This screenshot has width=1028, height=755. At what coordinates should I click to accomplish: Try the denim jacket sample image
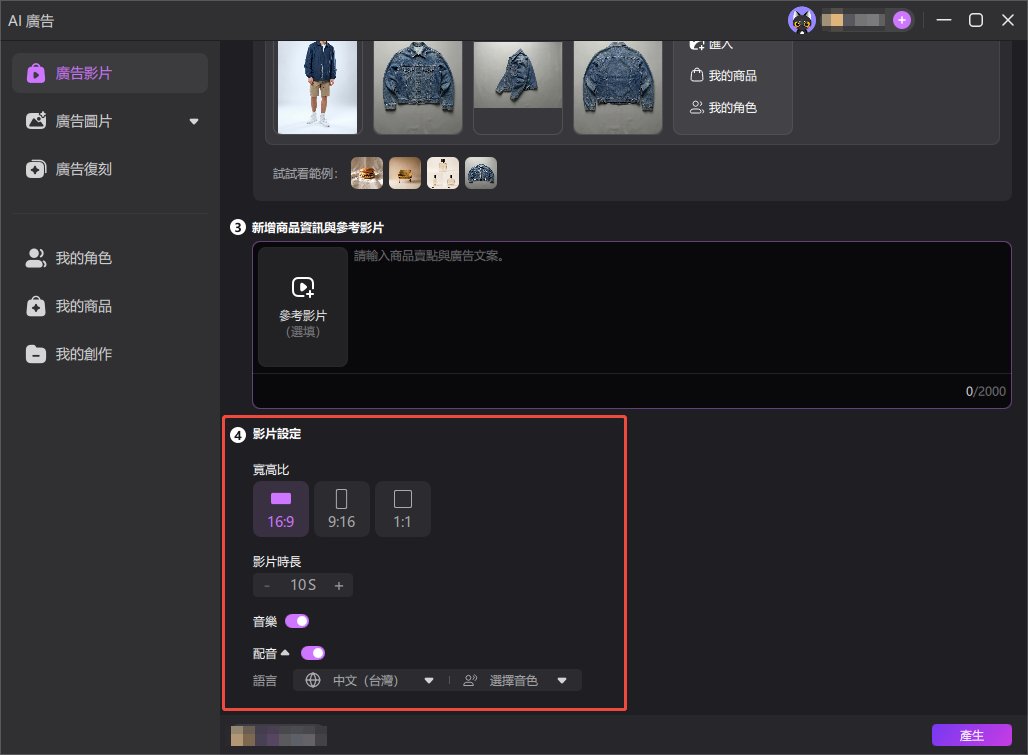coord(481,173)
